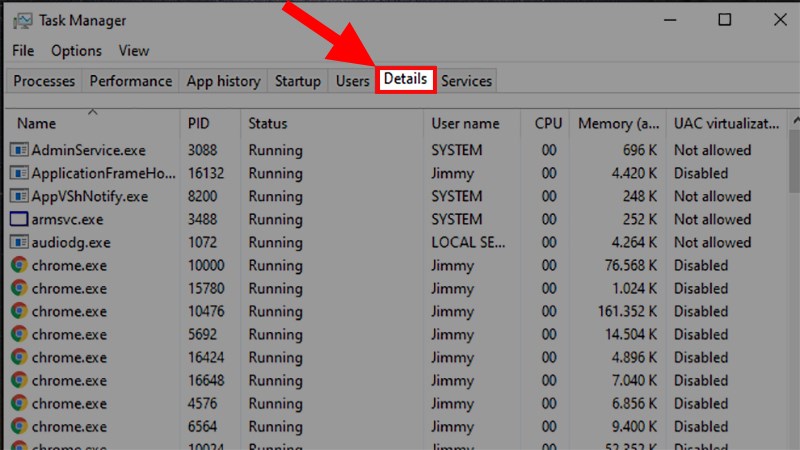Viewport: 800px width, 450px height.
Task: Click the armsvc.exe process icon
Action: pyautogui.click(x=19, y=219)
